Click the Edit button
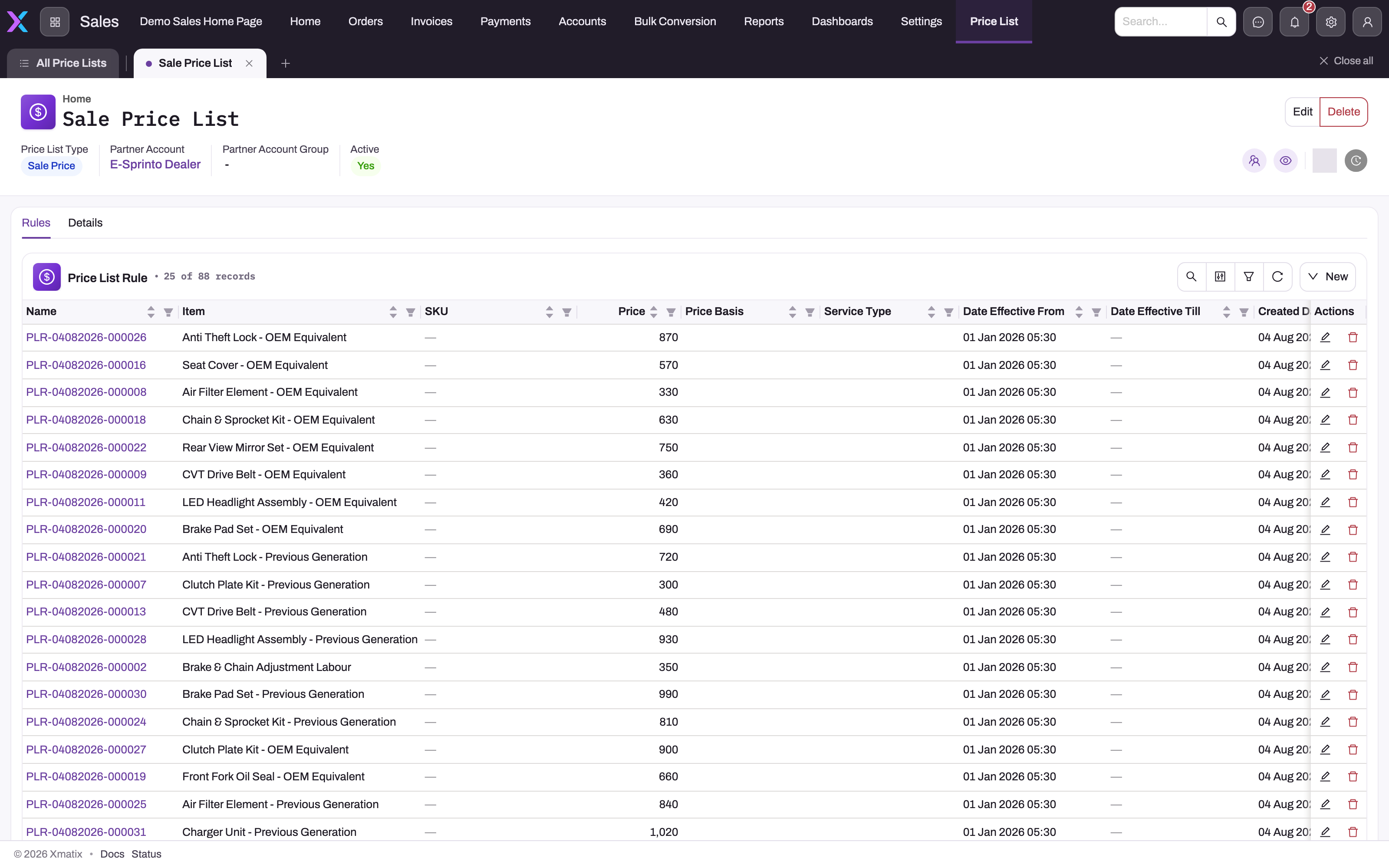 point(1302,112)
